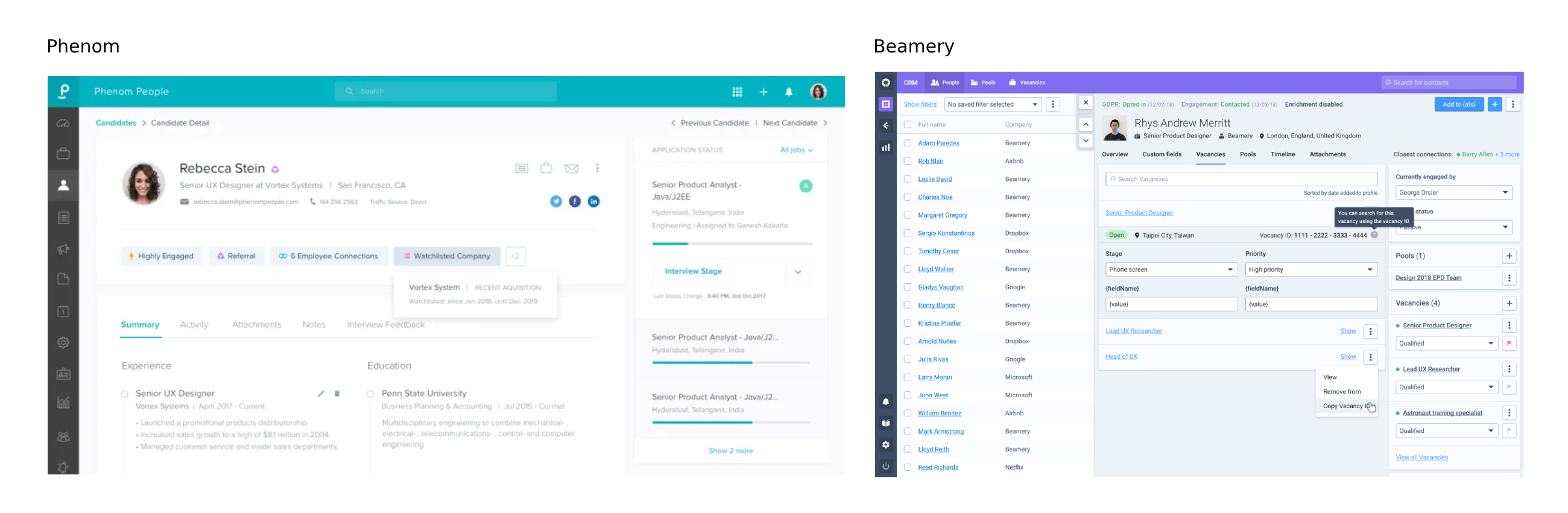
Task: Click the Twitter icon on Rebecca's profile
Action: click(x=555, y=201)
